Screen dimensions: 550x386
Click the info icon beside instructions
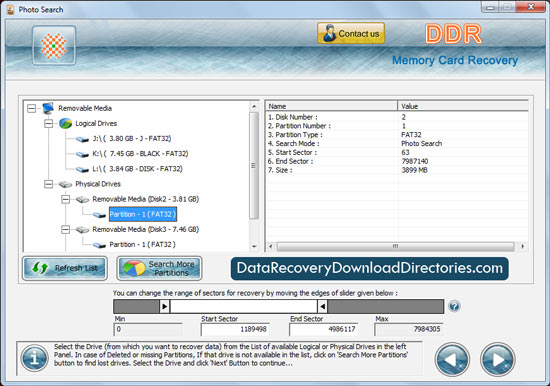(x=34, y=358)
